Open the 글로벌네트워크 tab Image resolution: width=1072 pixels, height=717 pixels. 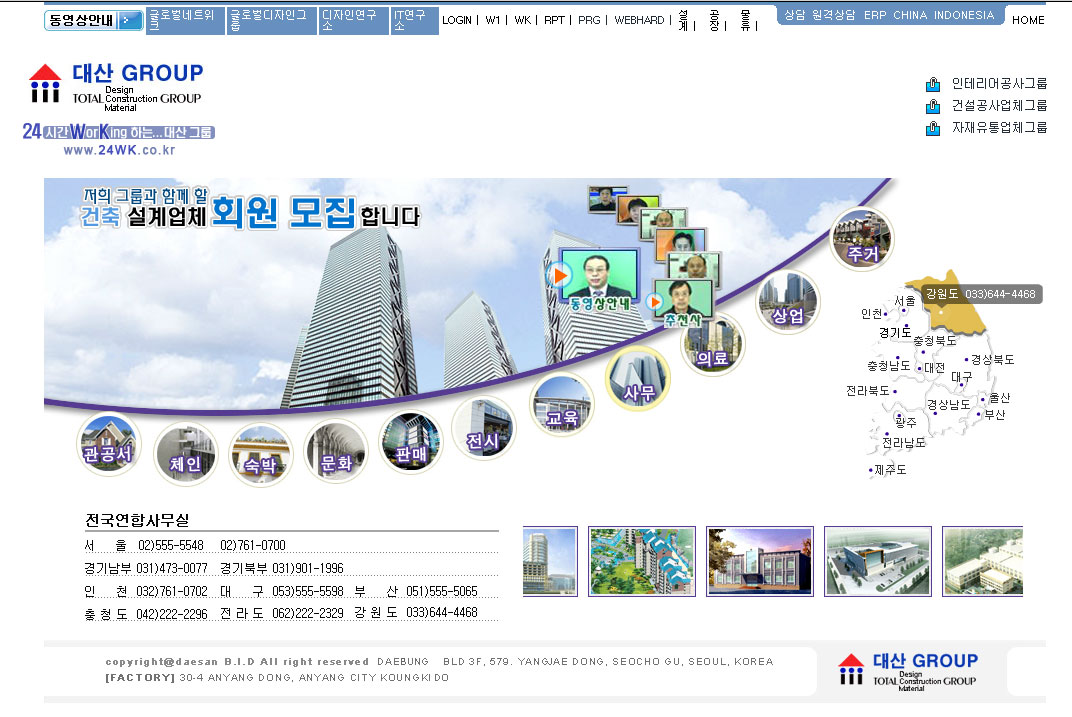(187, 21)
